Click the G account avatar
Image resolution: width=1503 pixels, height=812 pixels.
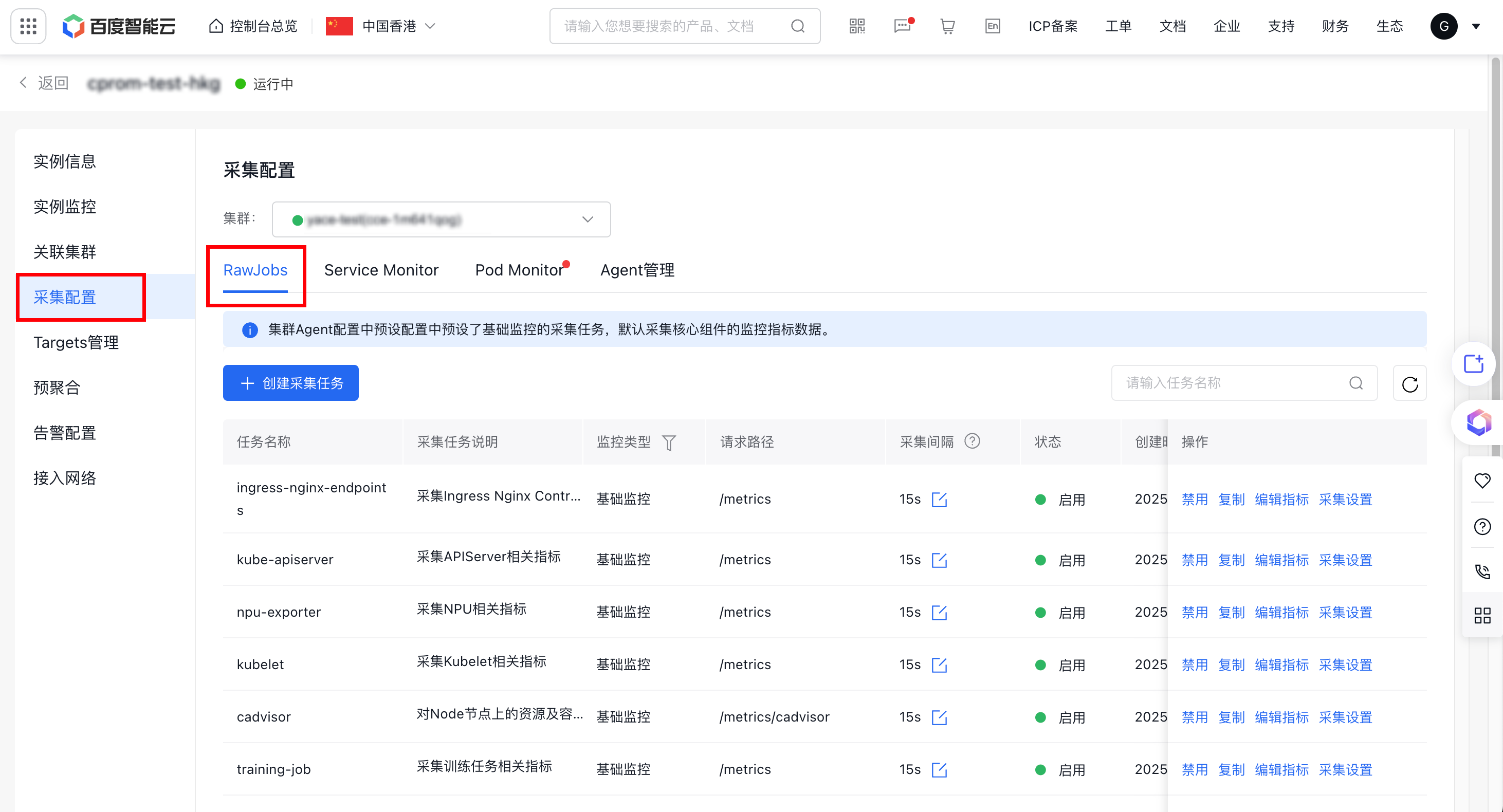[1444, 26]
